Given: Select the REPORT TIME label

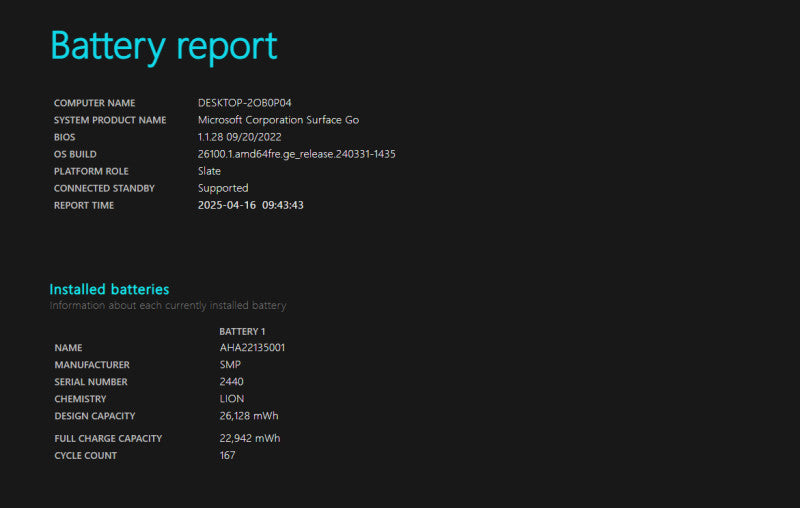Looking at the screenshot, I should (84, 206).
